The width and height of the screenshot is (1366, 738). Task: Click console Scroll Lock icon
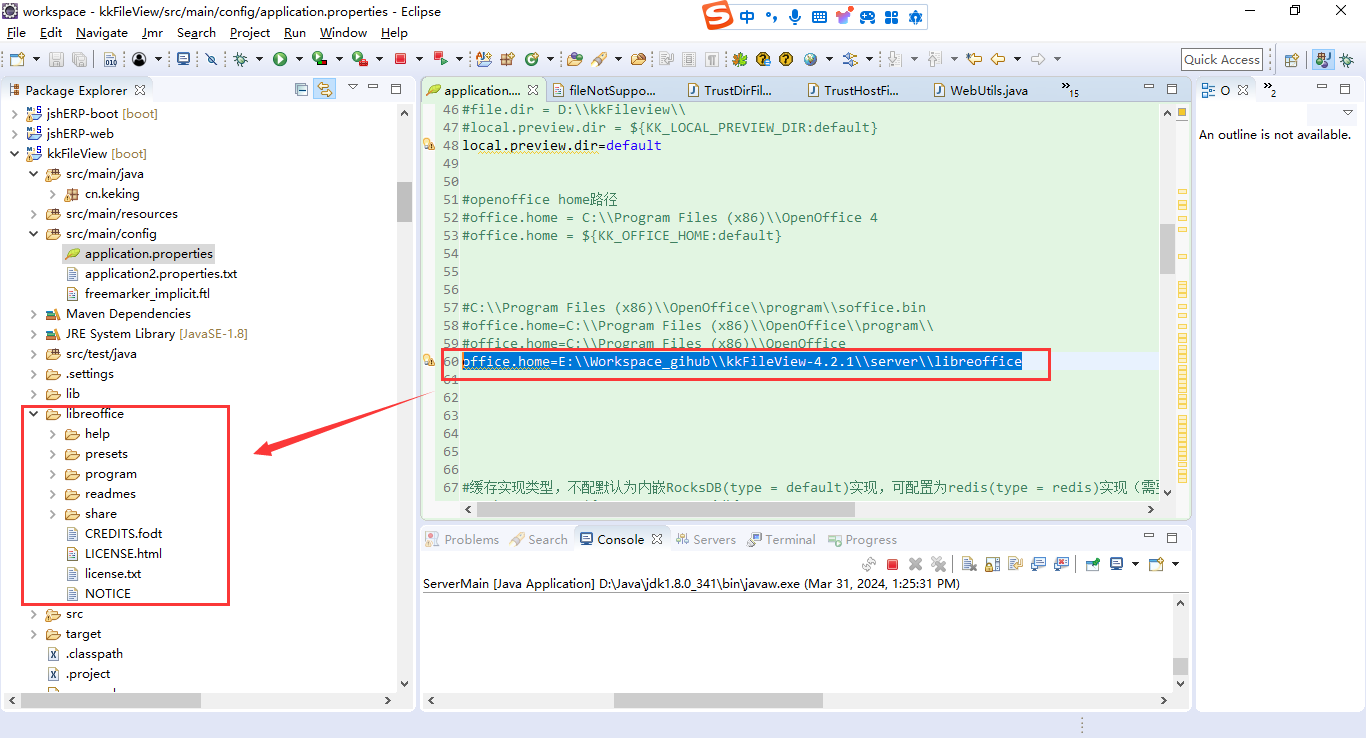coord(992,564)
